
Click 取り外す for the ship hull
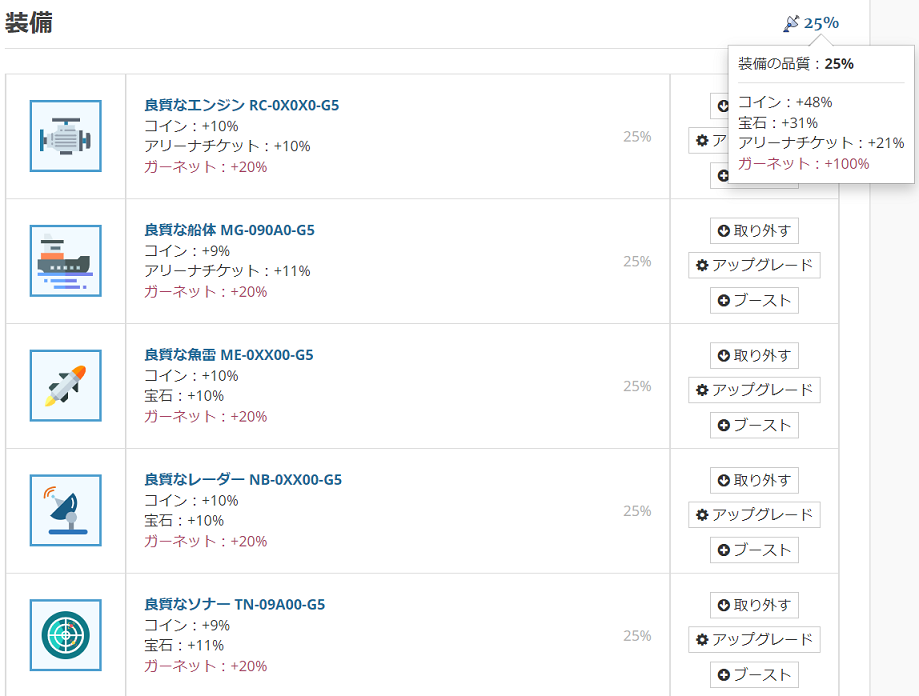[x=754, y=231]
